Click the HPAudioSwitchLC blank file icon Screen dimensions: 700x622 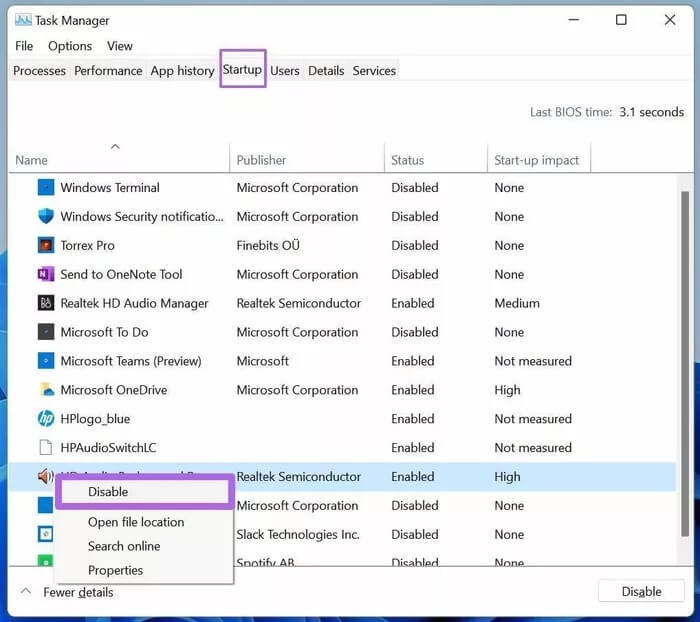pyautogui.click(x=46, y=447)
